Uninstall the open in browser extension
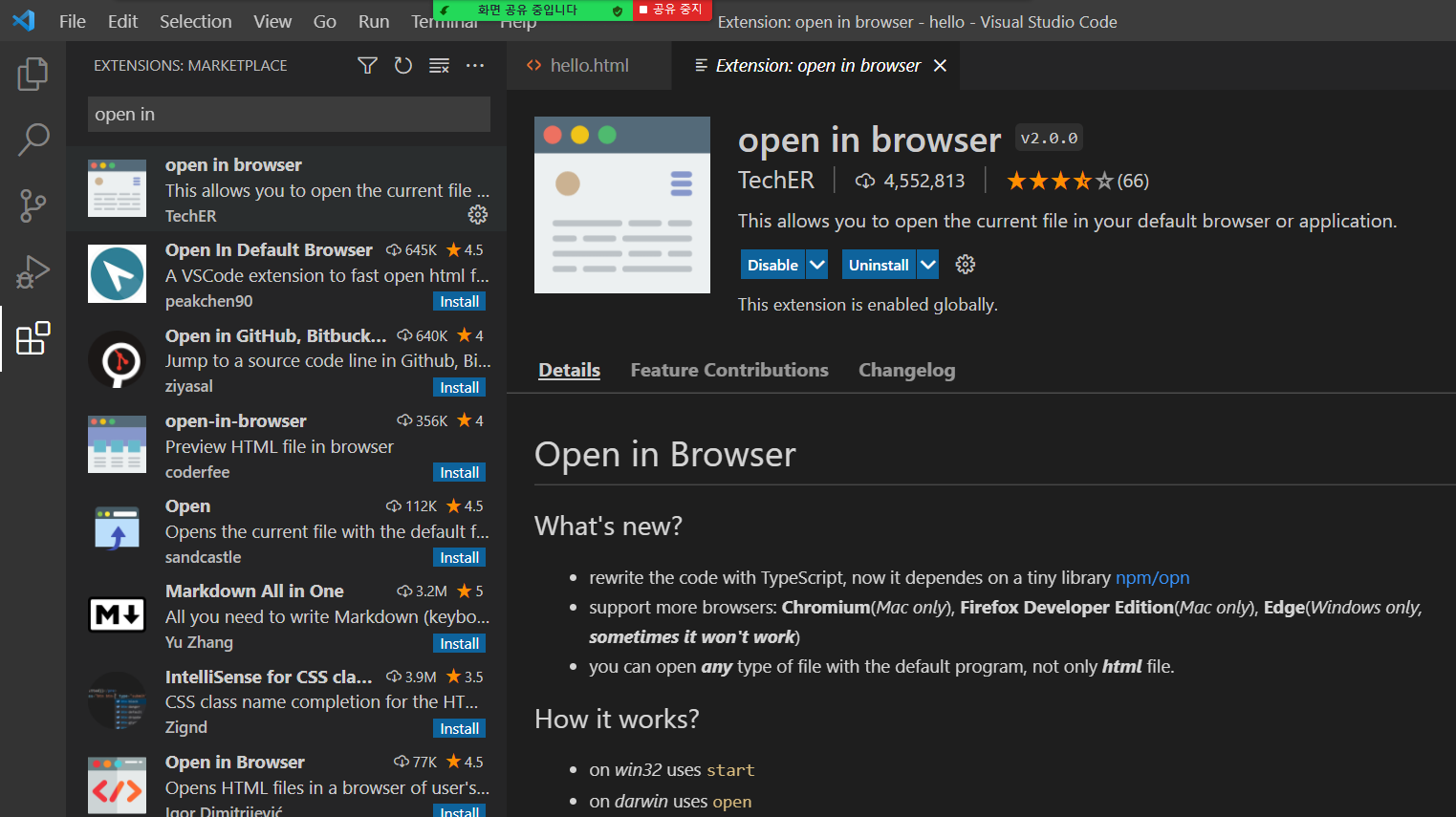This screenshot has width=1456, height=817. (x=879, y=265)
